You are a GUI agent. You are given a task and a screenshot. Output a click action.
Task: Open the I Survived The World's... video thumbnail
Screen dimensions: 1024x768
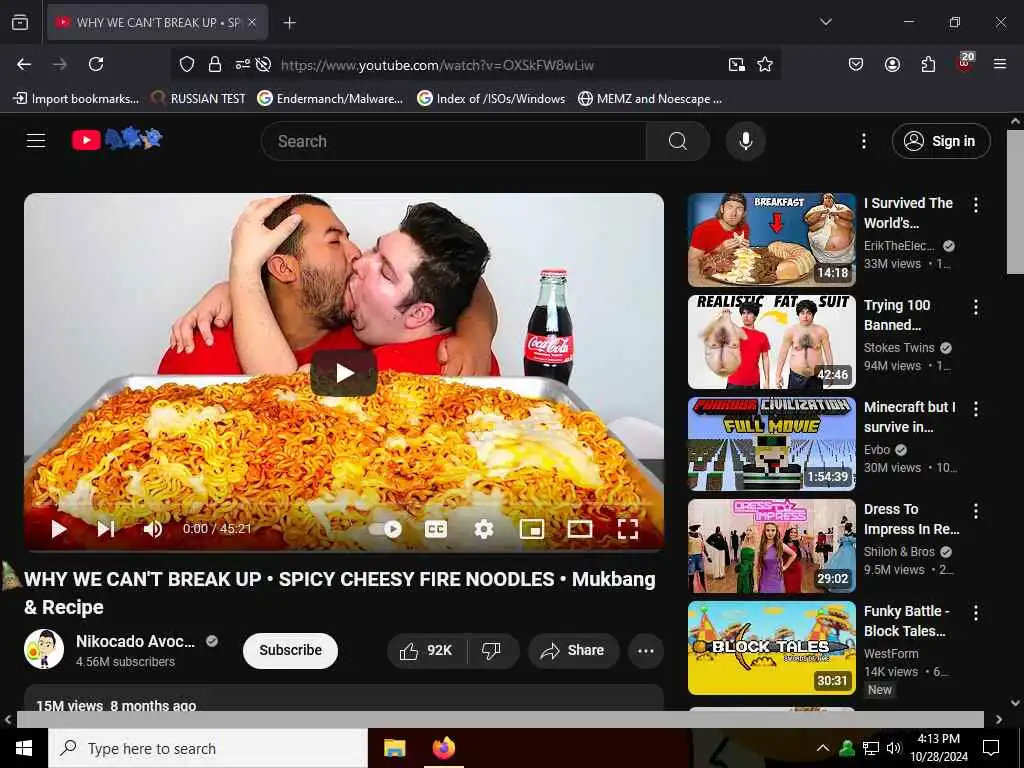point(771,240)
